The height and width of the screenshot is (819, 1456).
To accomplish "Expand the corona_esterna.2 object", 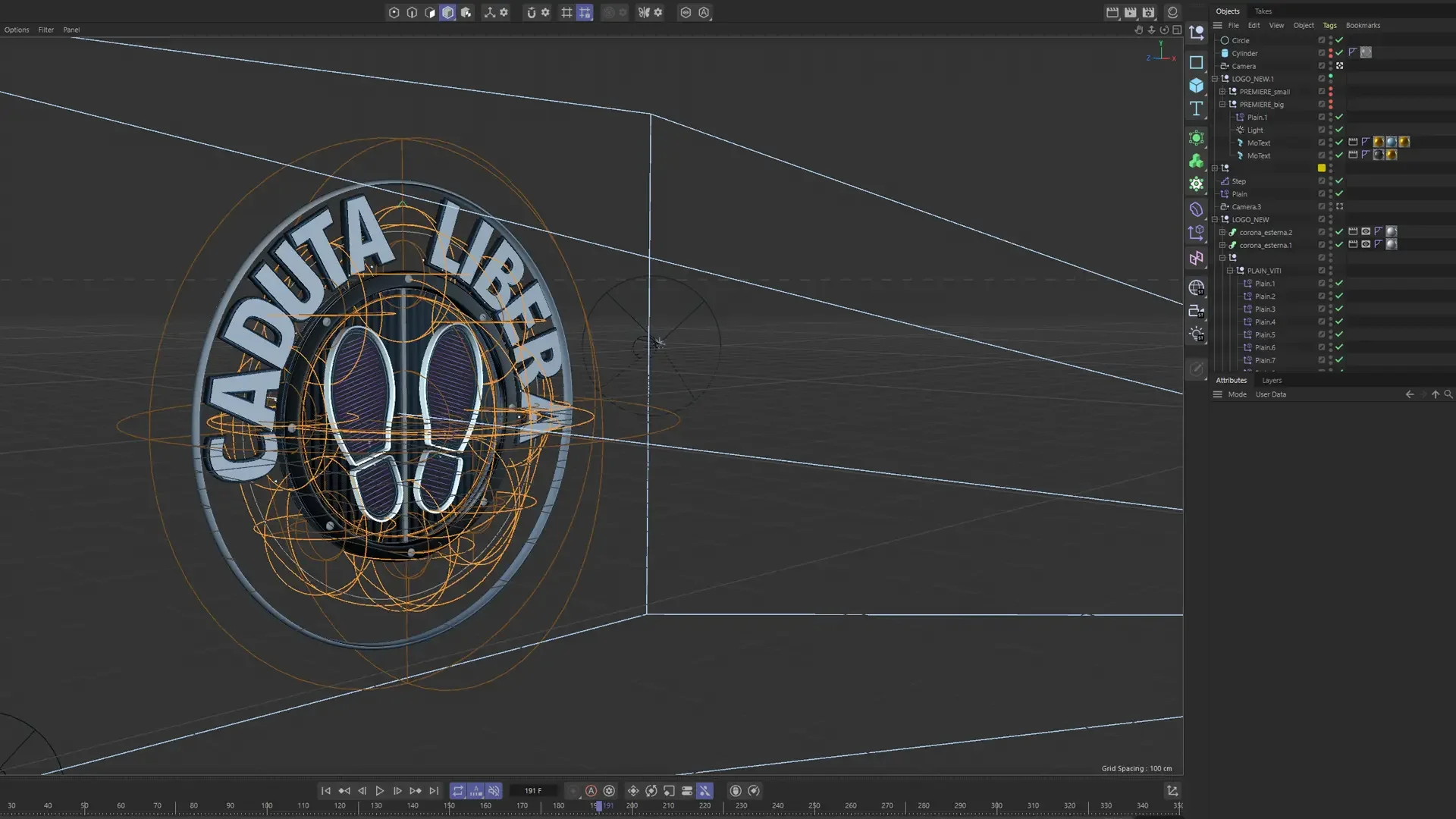I will coord(1222,232).
